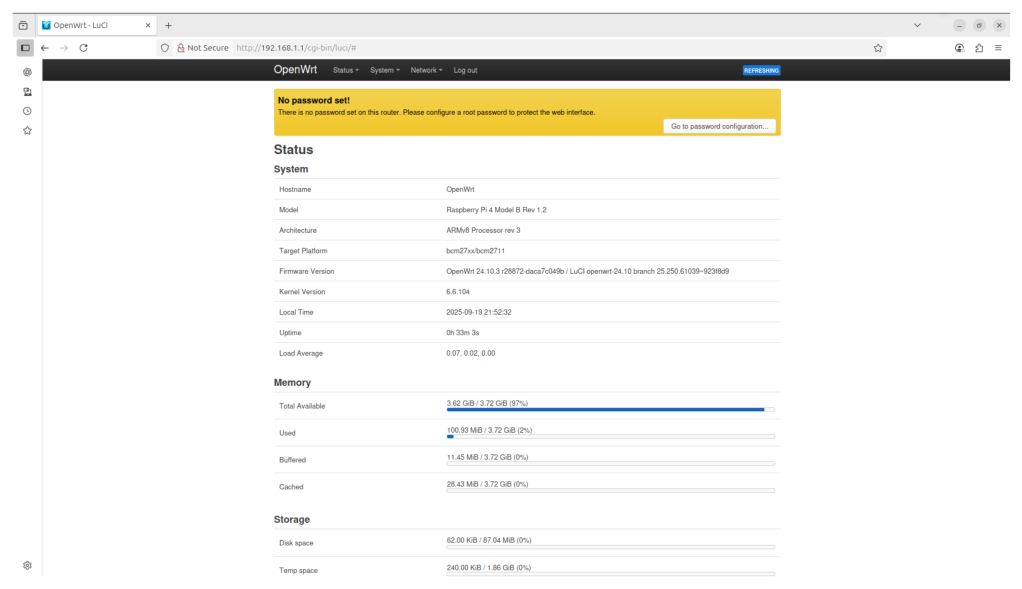Screen dimensions: 1022x589
Task: Click Go to password configuration button
Action: (x=719, y=126)
